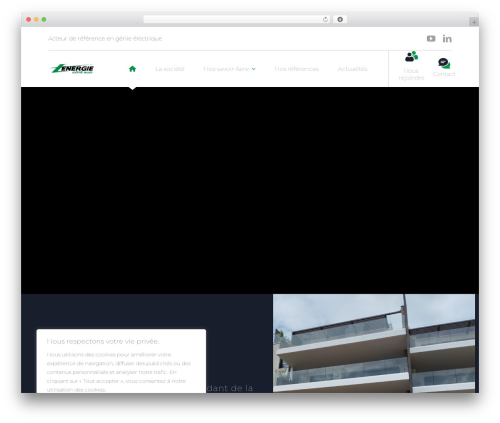Maximize window with green button

[x=44, y=19]
